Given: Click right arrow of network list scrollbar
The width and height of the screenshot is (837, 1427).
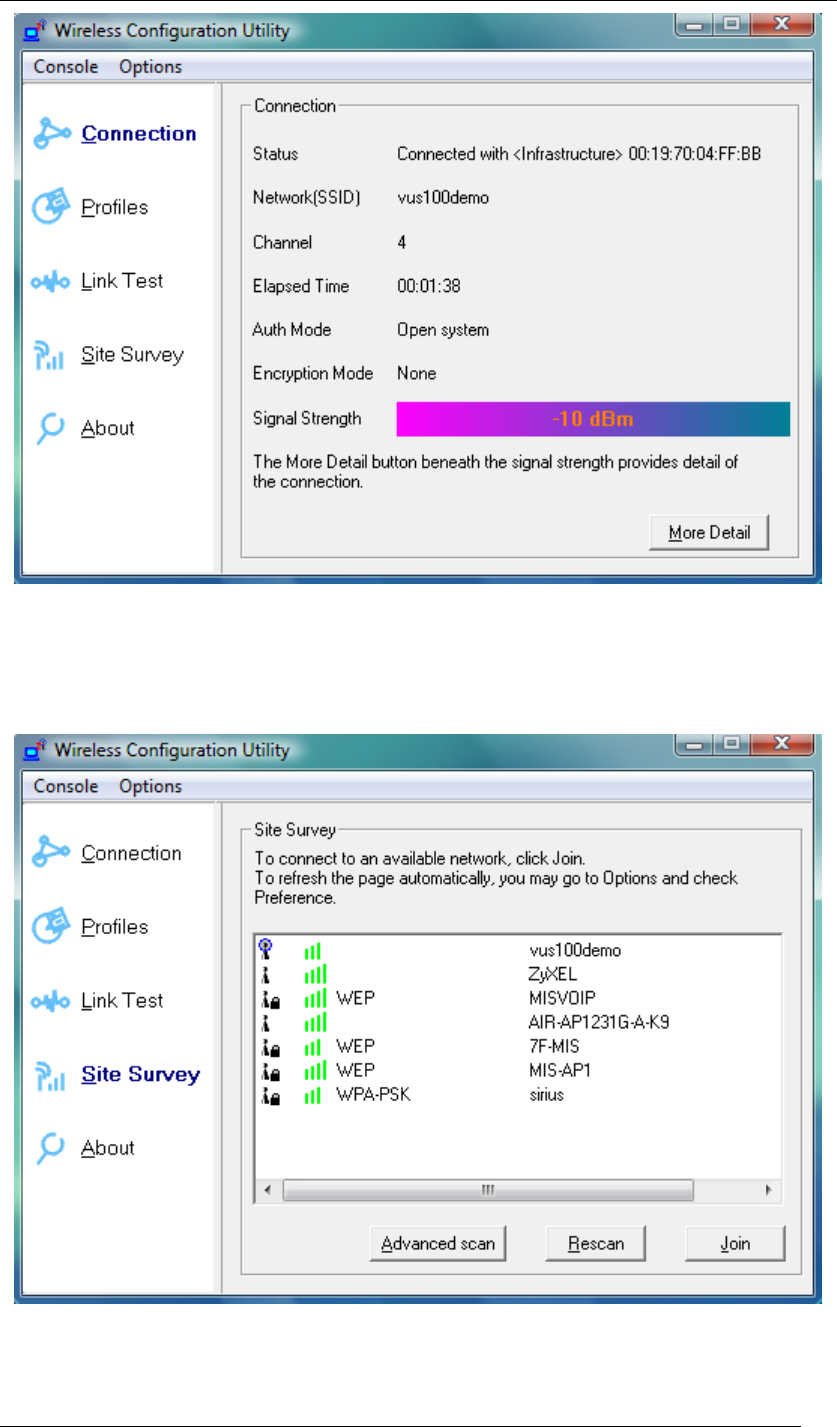Looking at the screenshot, I should tap(767, 1191).
